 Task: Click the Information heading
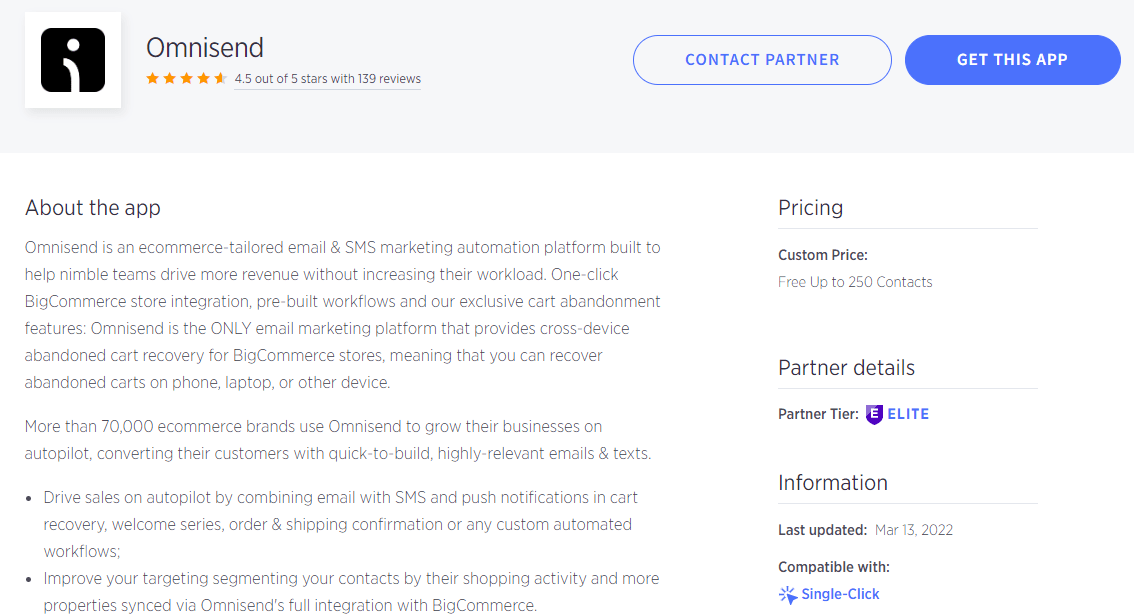(x=832, y=483)
